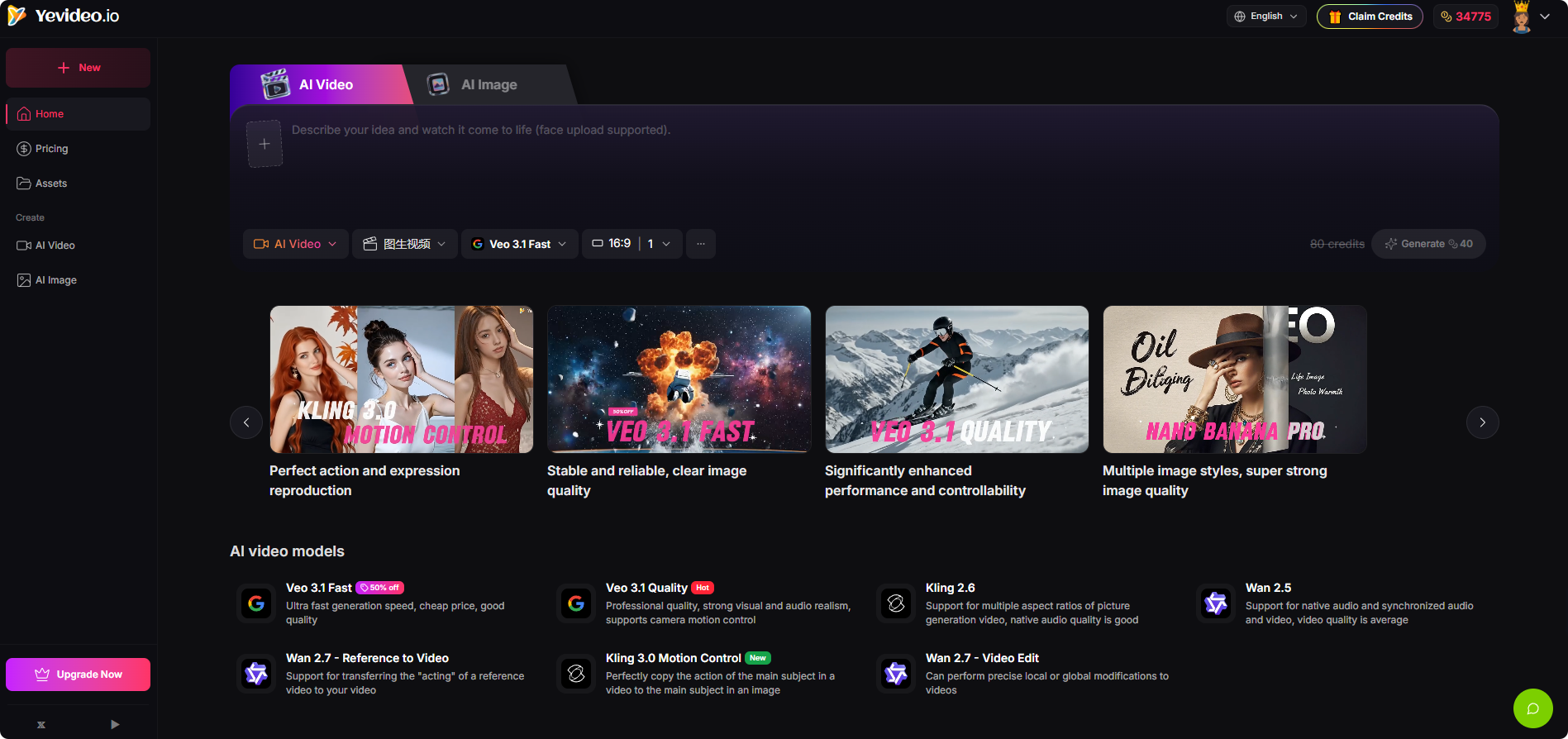Open the Kling 3.0 Motion Control banner

coord(402,379)
